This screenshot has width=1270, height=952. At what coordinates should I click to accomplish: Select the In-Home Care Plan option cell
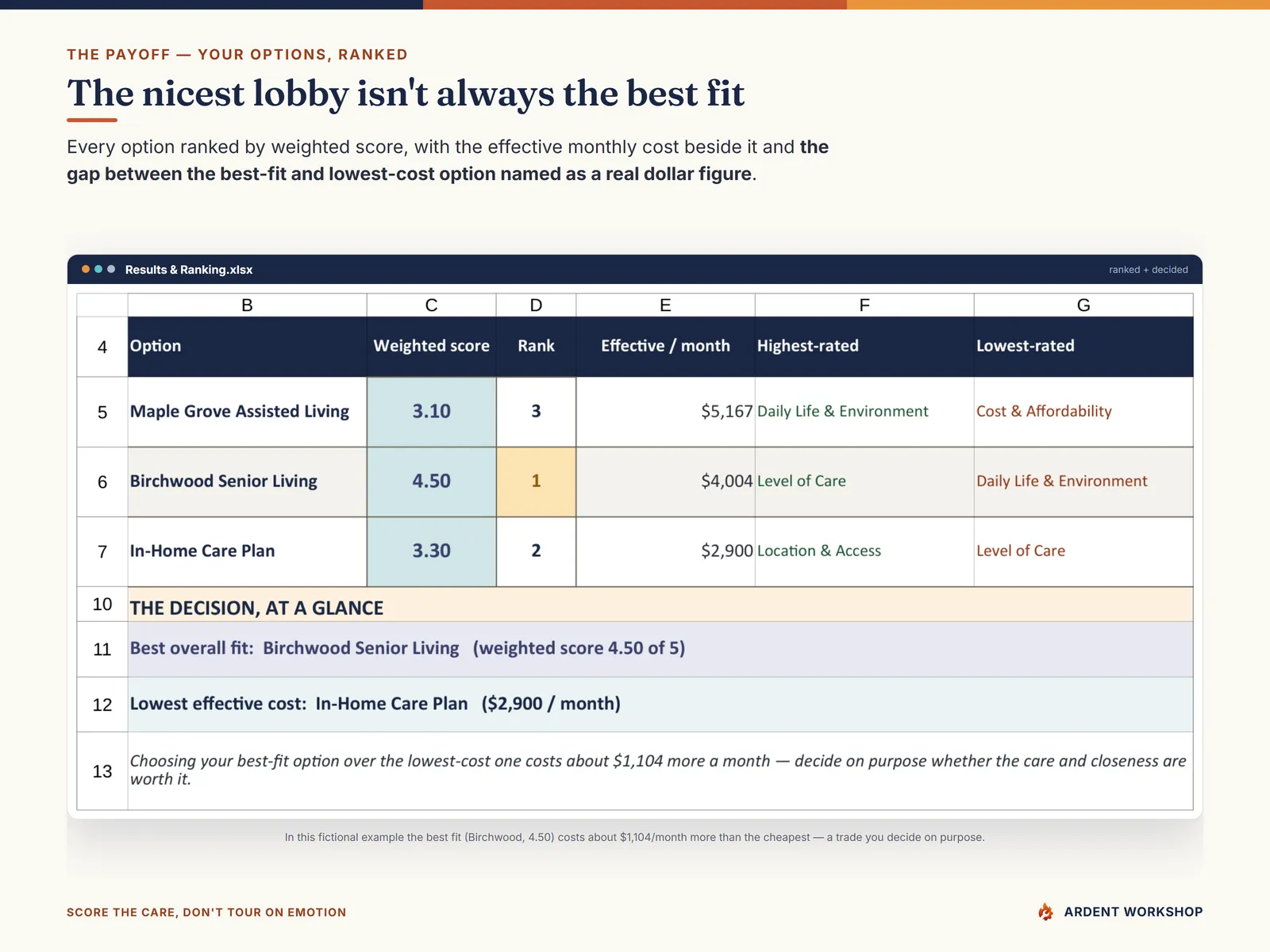247,551
